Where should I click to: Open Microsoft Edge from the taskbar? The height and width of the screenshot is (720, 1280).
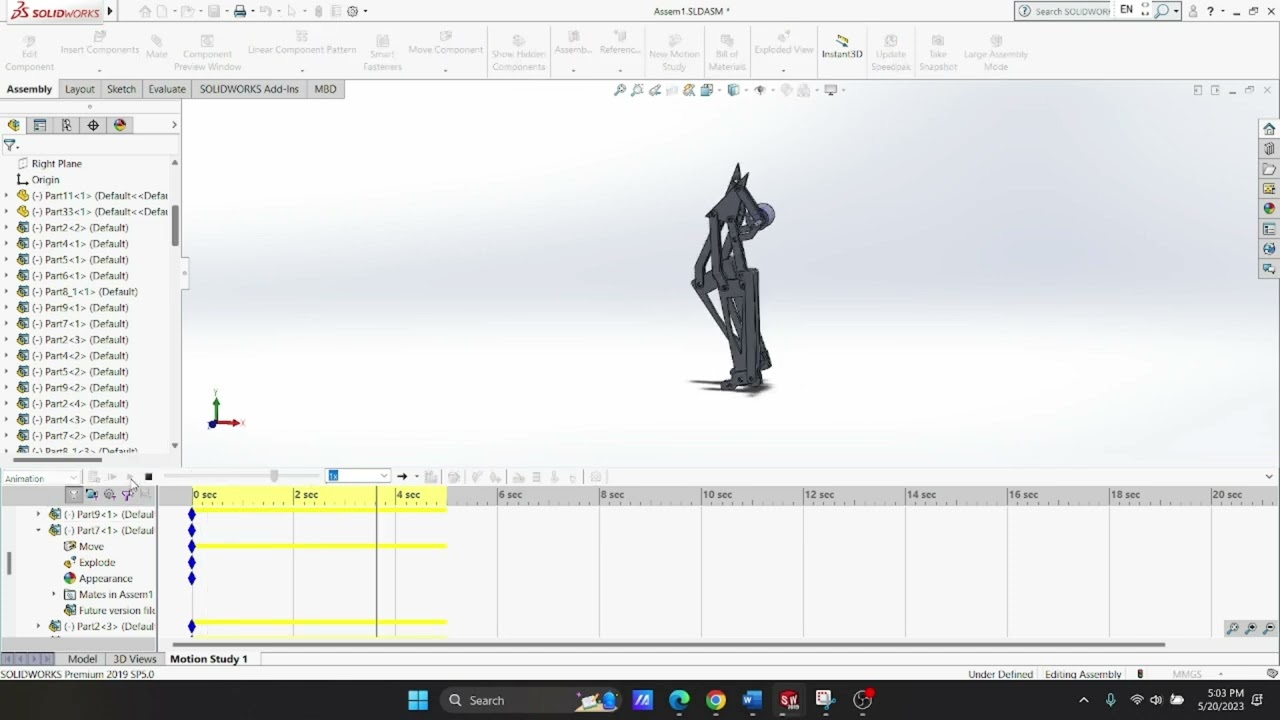click(679, 700)
